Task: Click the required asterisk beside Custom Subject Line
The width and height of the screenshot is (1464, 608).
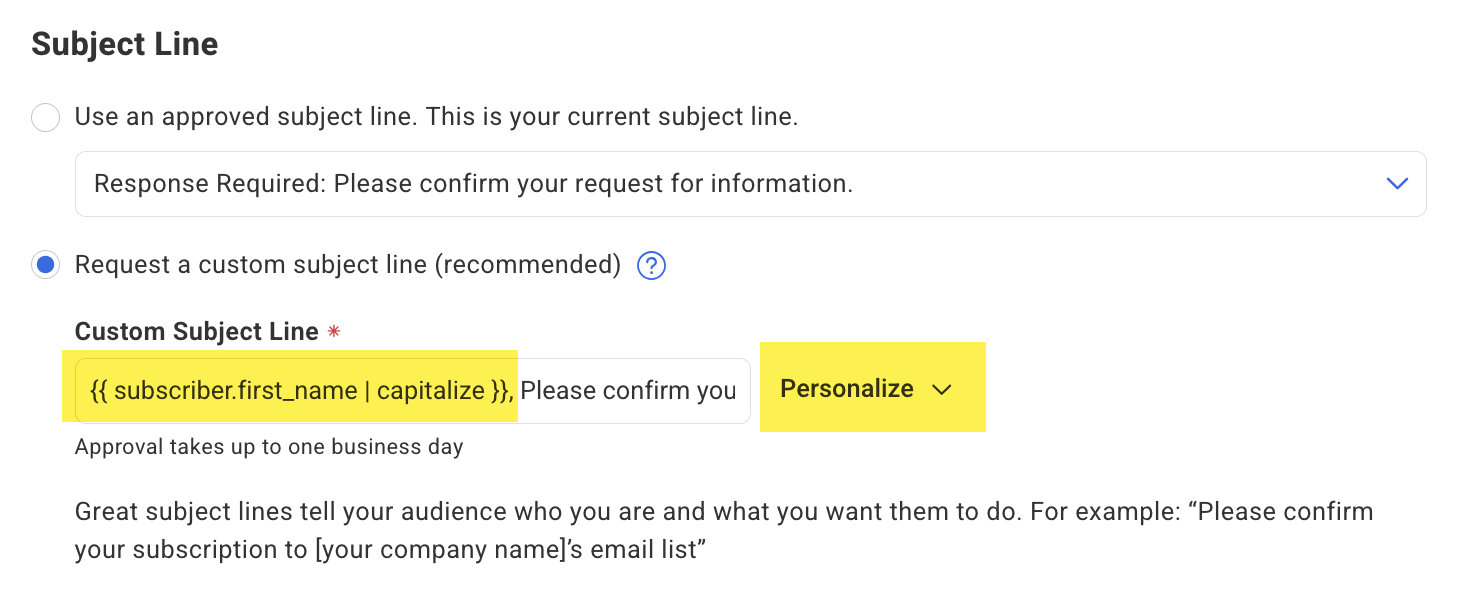Action: 333,331
